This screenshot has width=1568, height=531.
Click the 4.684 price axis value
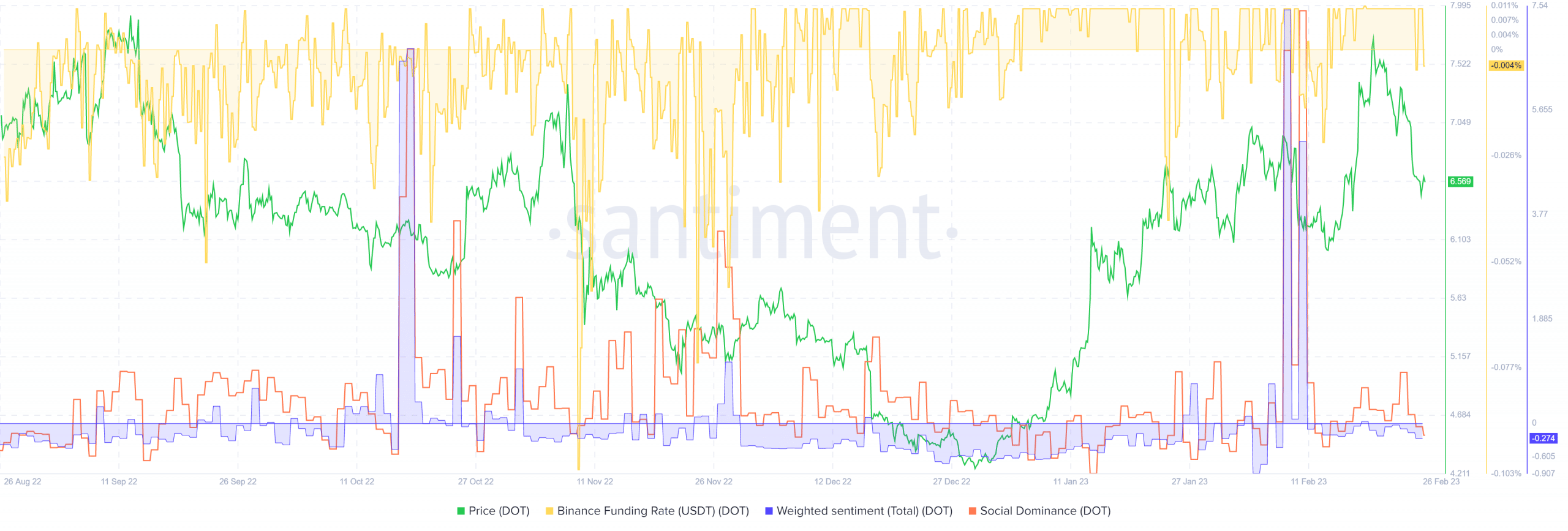pos(1460,415)
